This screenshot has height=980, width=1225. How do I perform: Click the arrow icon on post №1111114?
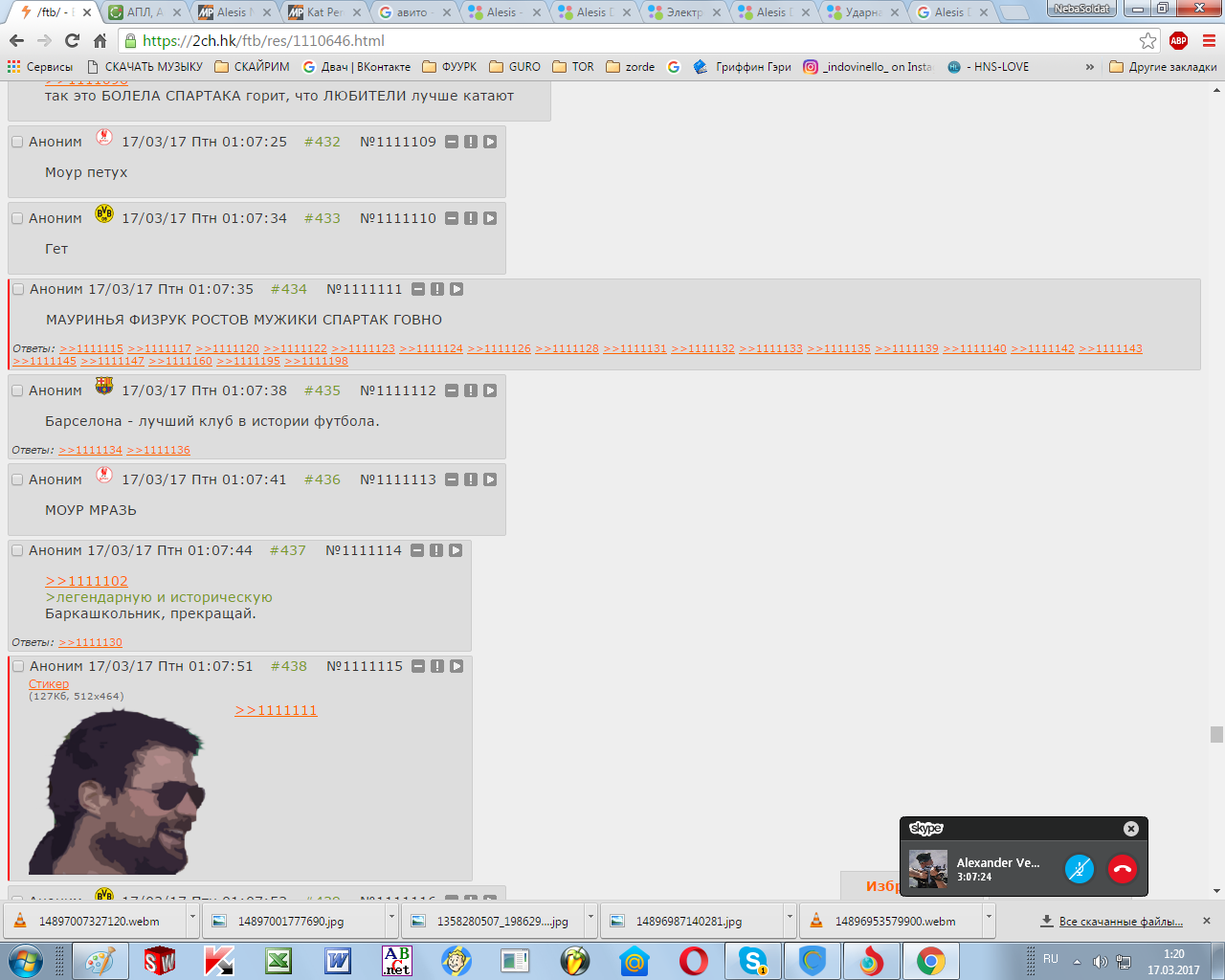456,550
